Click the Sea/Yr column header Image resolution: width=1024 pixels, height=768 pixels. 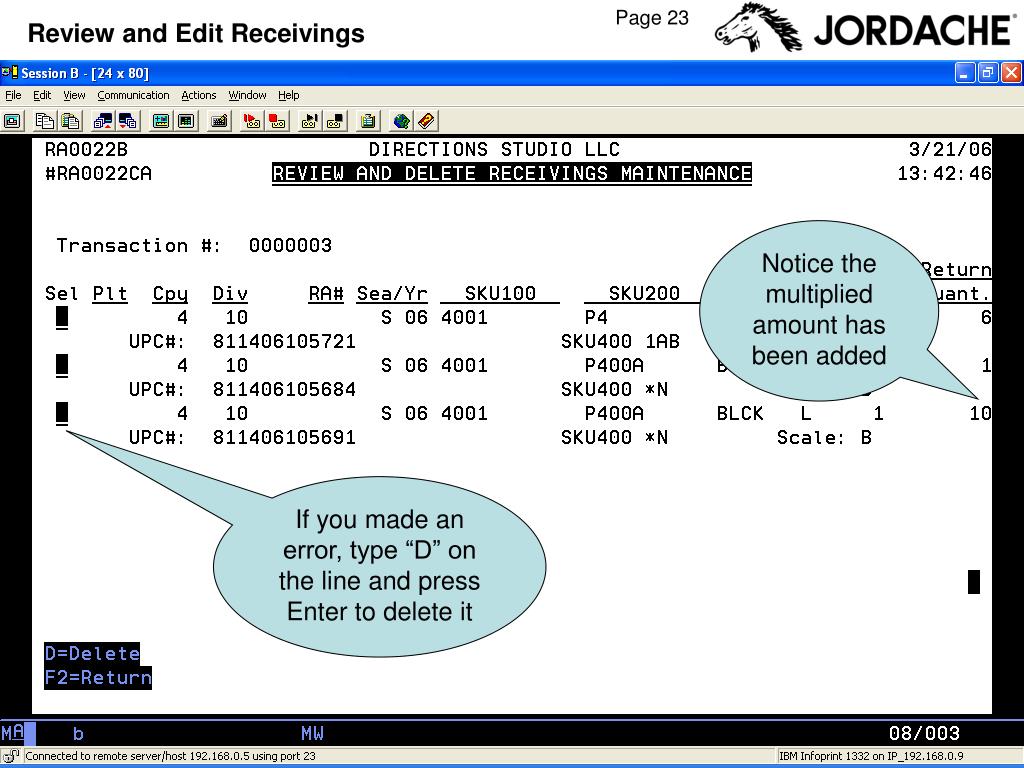[x=392, y=294]
